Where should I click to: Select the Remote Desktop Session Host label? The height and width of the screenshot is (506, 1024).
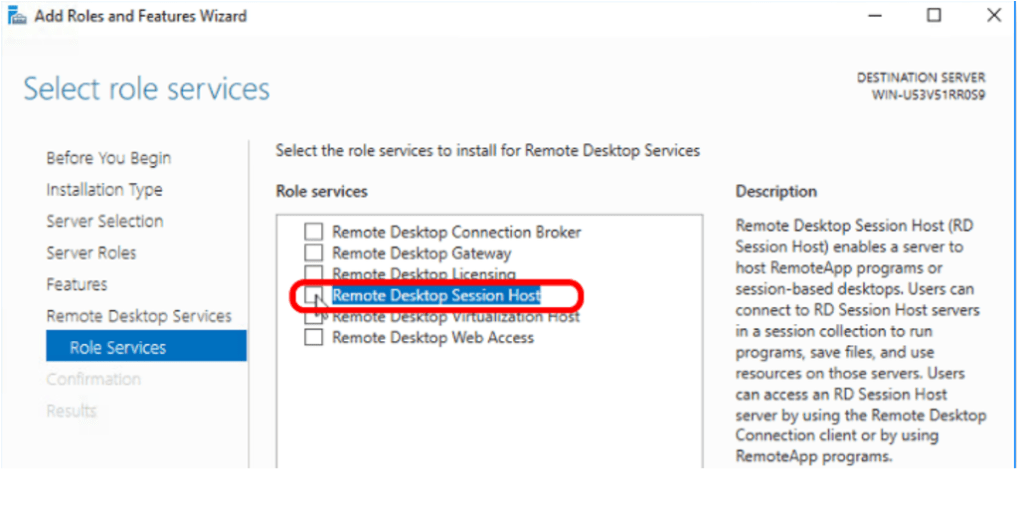[436, 295]
